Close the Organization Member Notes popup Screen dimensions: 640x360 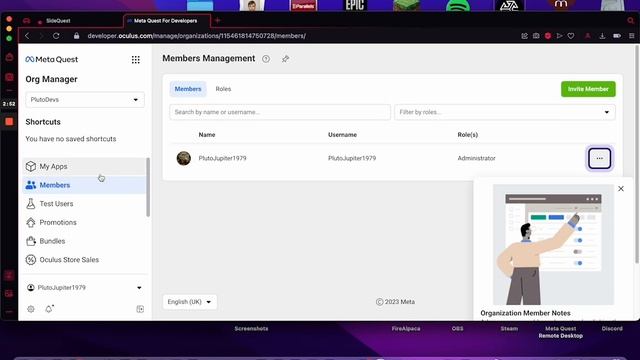click(x=621, y=189)
